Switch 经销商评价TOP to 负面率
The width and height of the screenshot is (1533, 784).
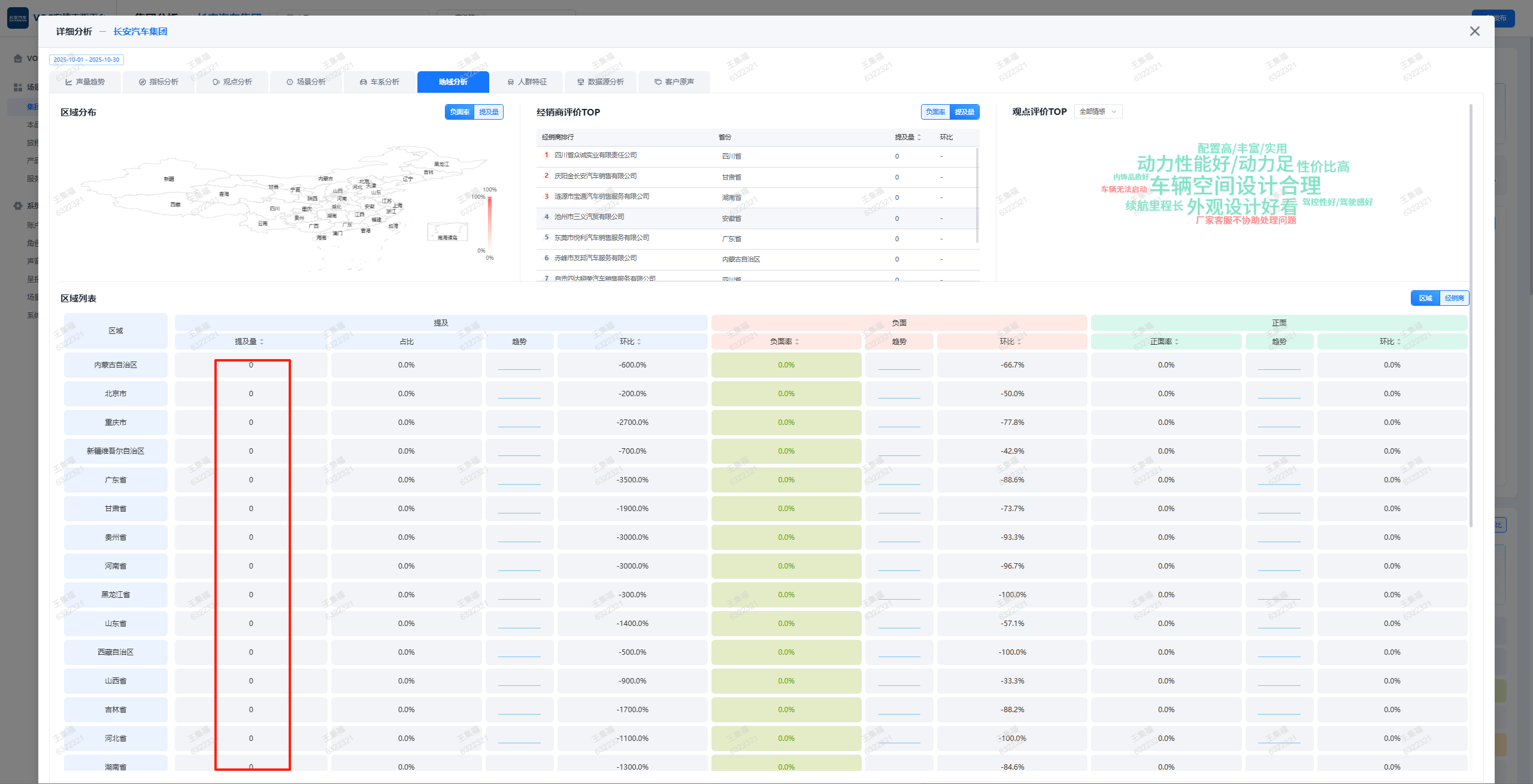tap(935, 112)
